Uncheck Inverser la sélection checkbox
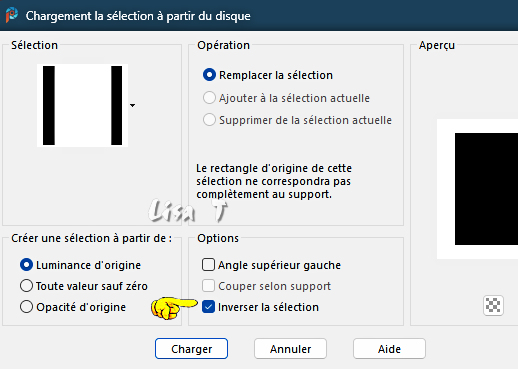Screen dimensions: 518x369 [x=208, y=307]
